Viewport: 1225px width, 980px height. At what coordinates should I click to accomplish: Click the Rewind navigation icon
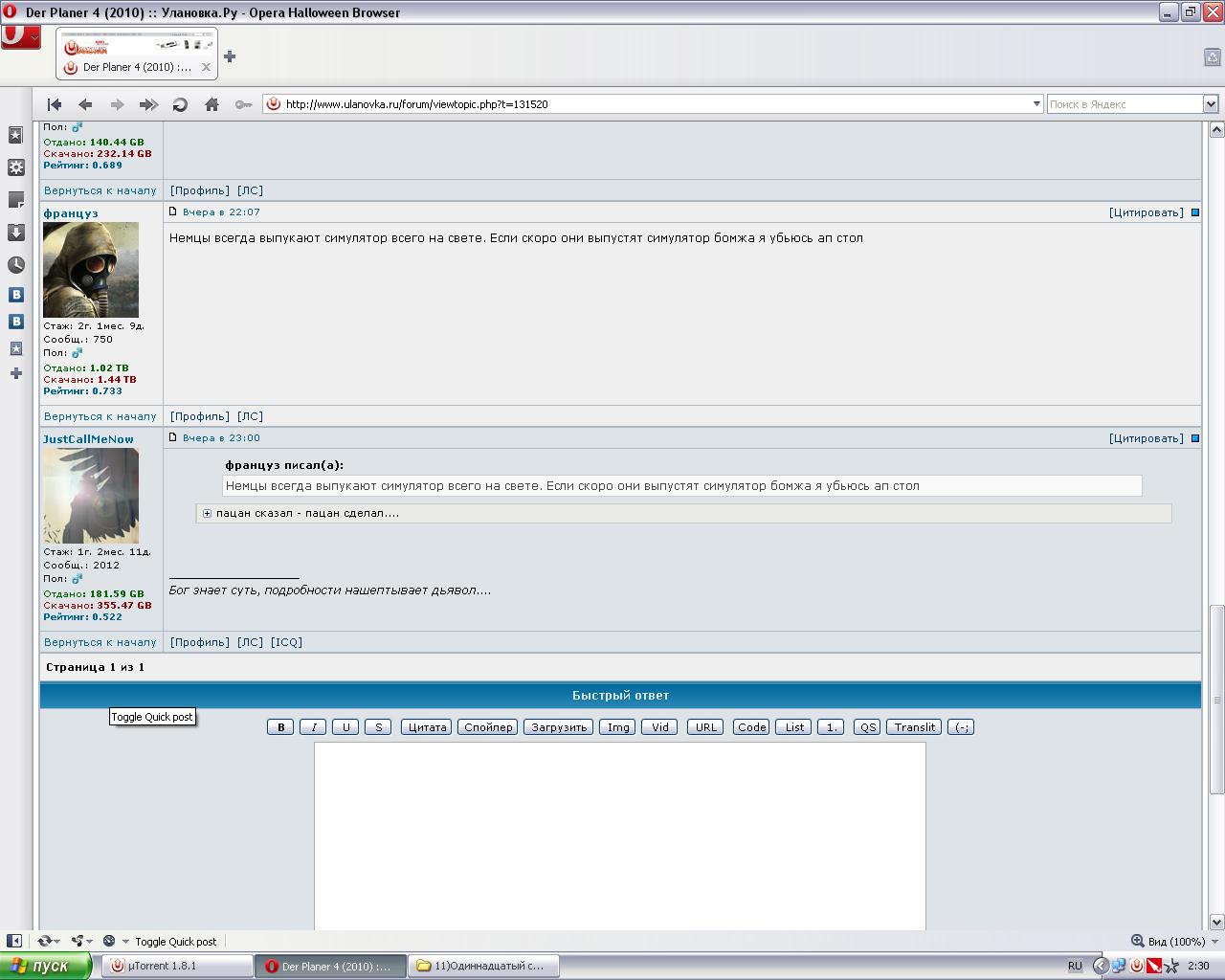(x=55, y=104)
